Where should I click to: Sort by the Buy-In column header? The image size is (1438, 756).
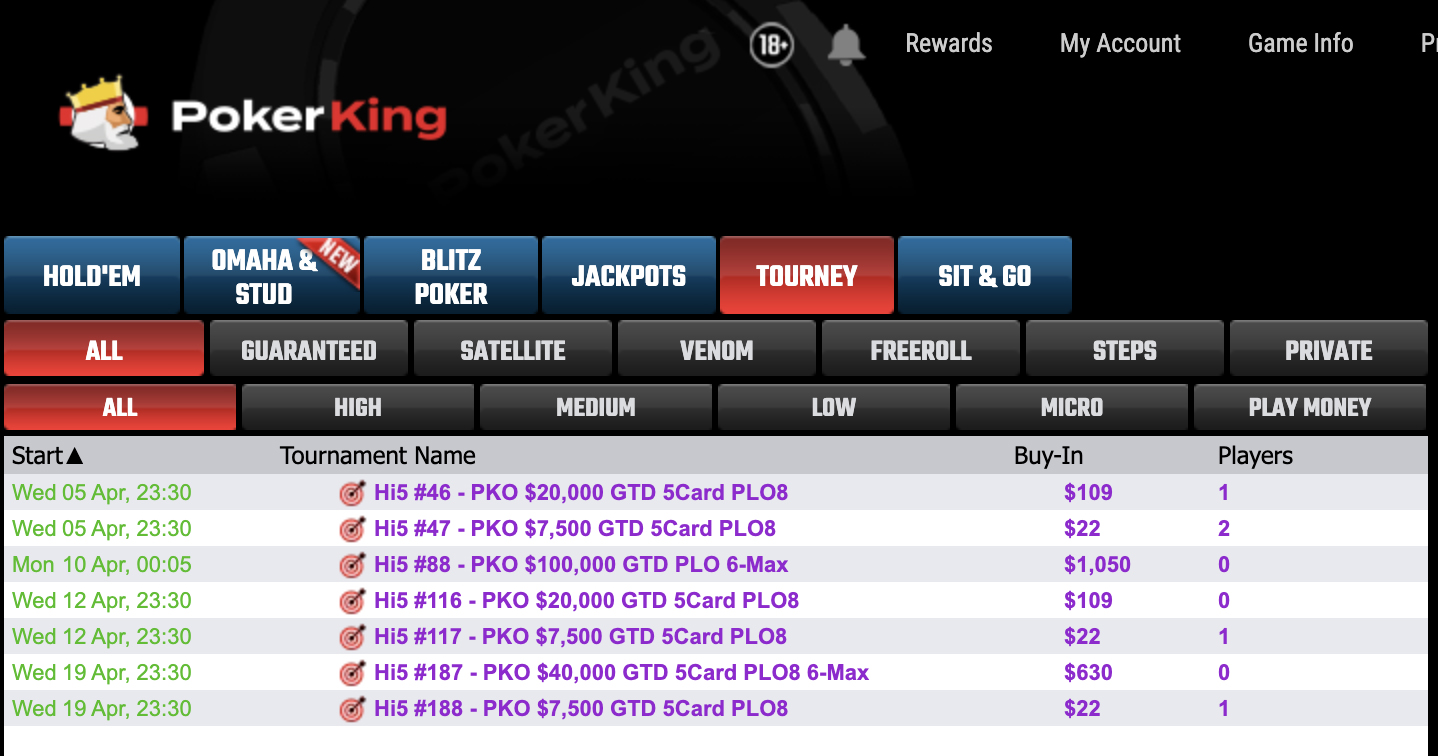pos(1048,456)
